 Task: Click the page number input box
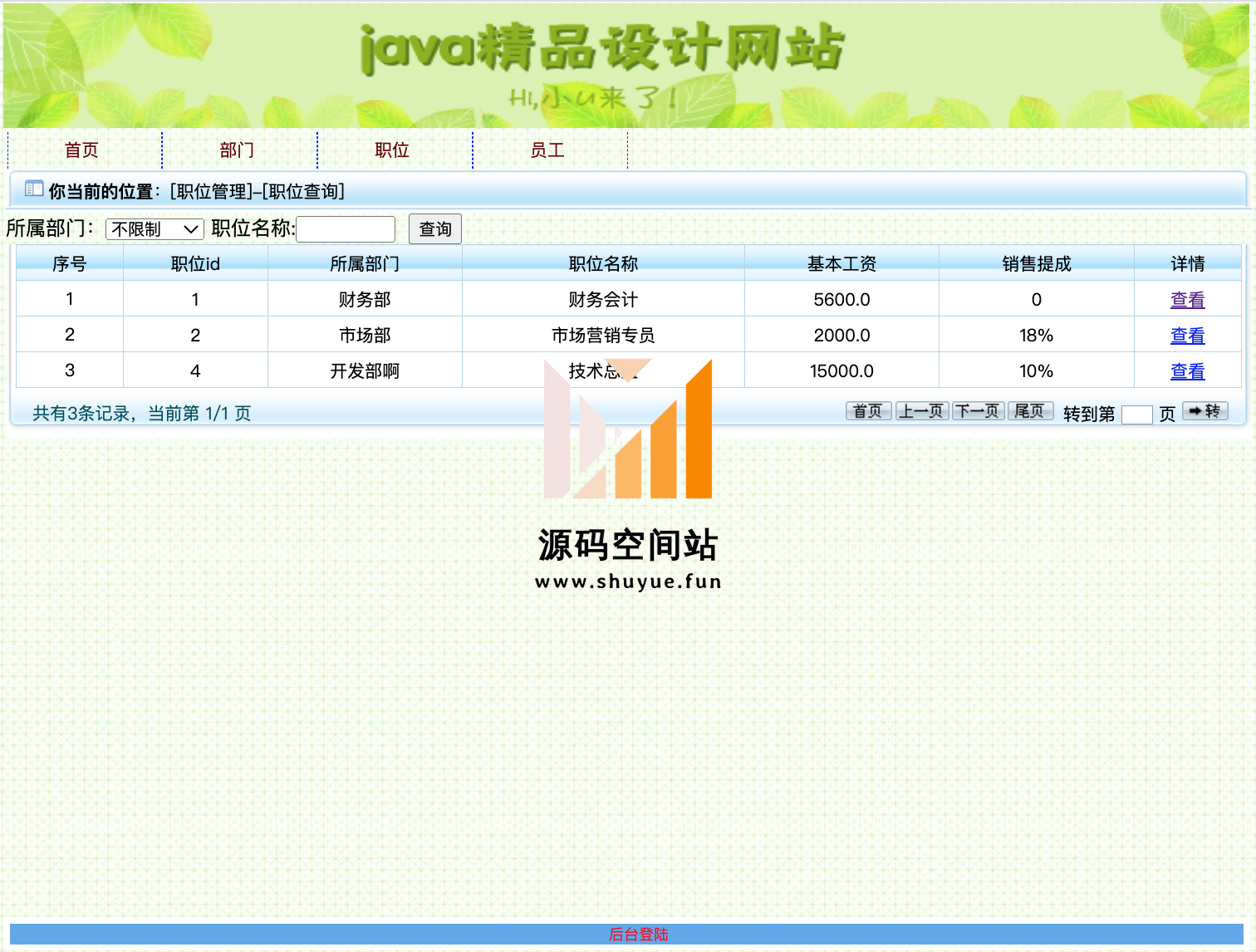pyautogui.click(x=1136, y=414)
